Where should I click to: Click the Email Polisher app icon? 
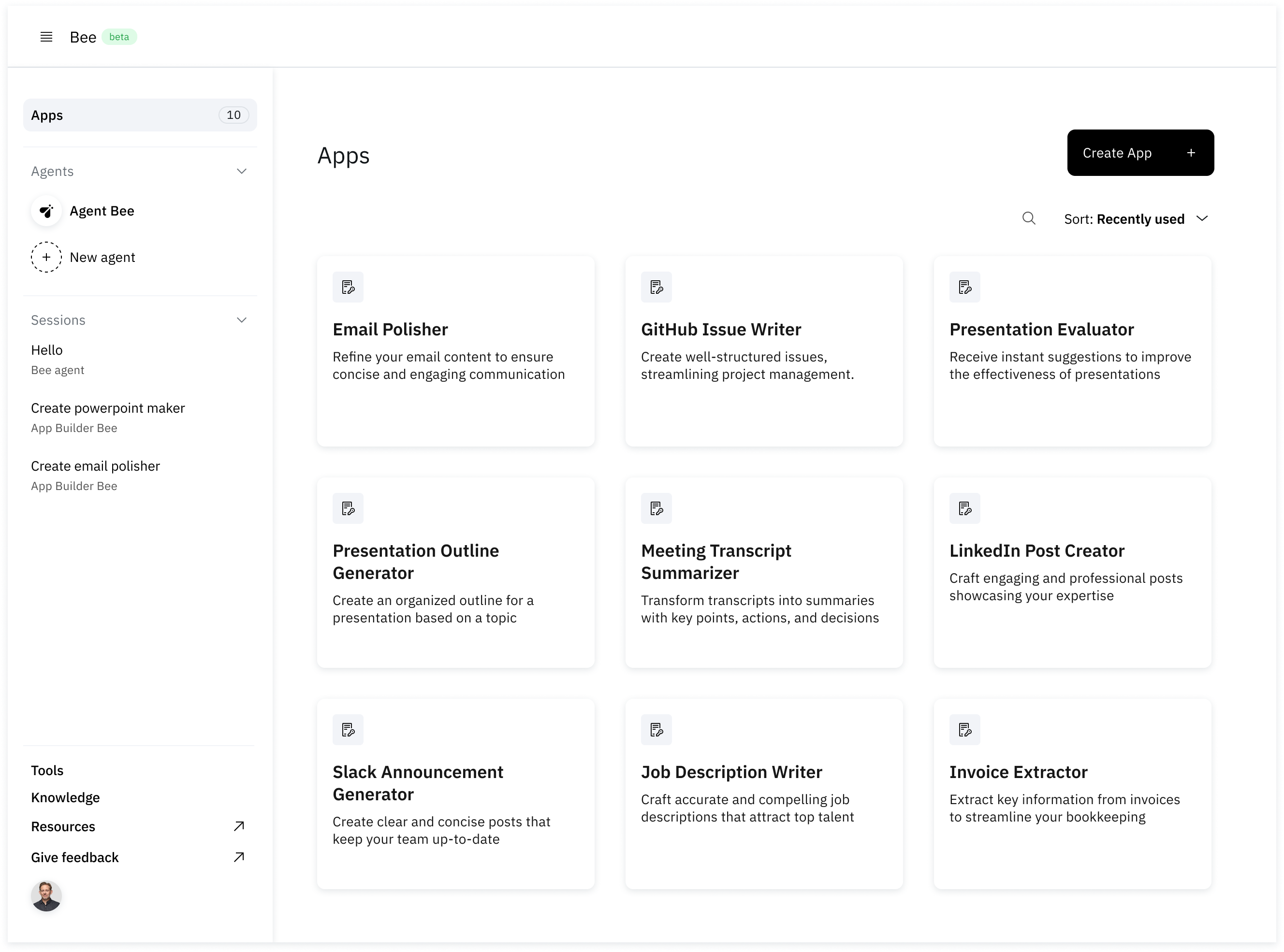pos(348,287)
